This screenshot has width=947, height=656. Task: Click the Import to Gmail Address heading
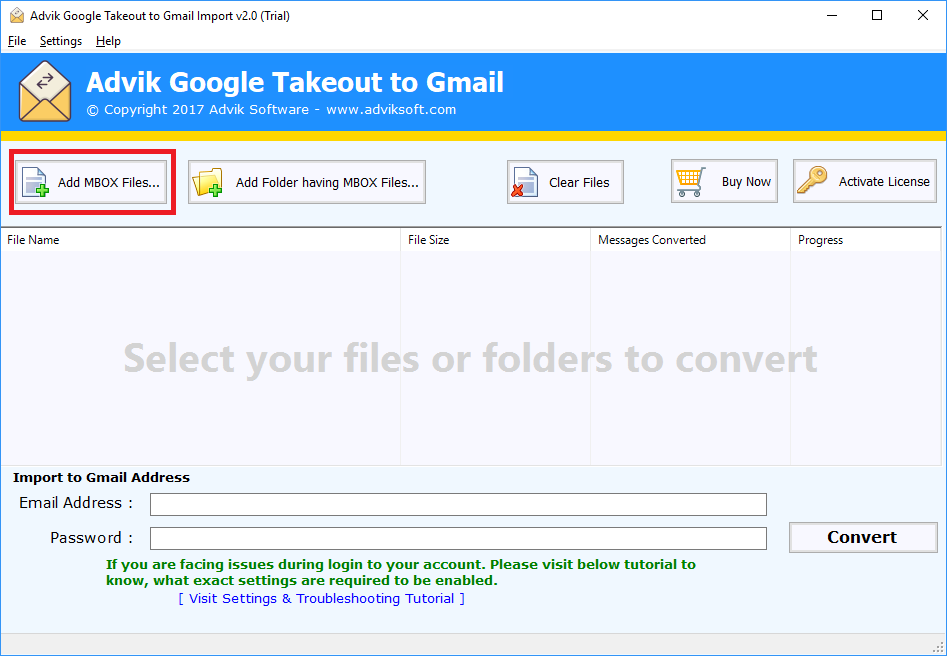101,477
